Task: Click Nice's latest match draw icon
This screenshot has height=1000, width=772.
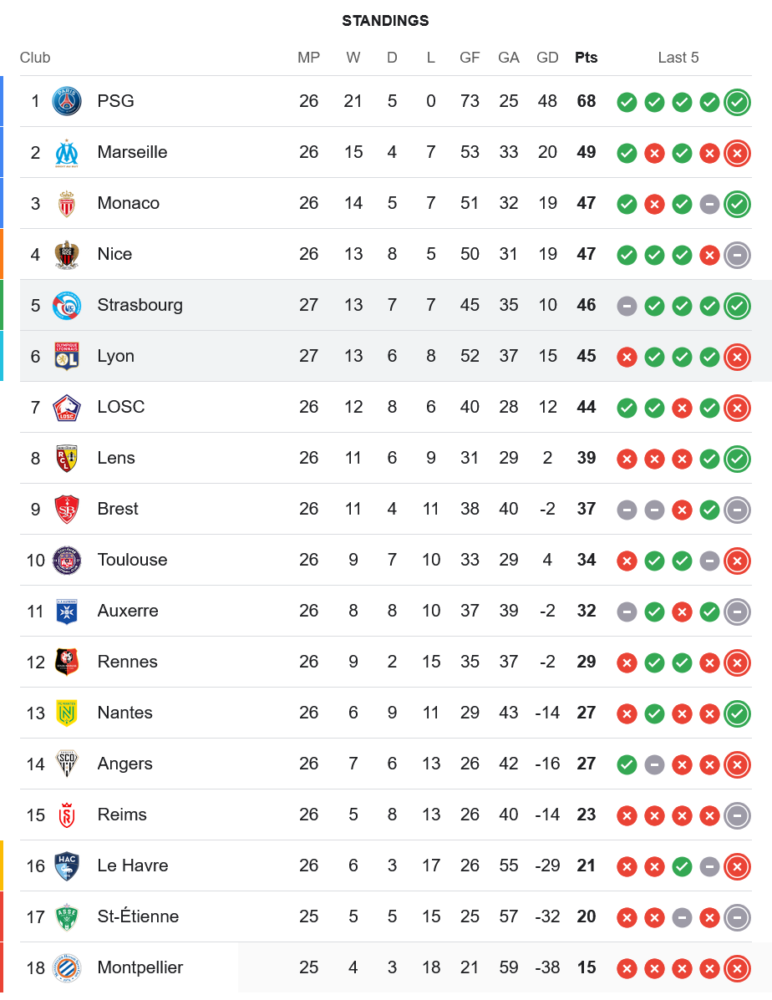Action: click(x=737, y=255)
